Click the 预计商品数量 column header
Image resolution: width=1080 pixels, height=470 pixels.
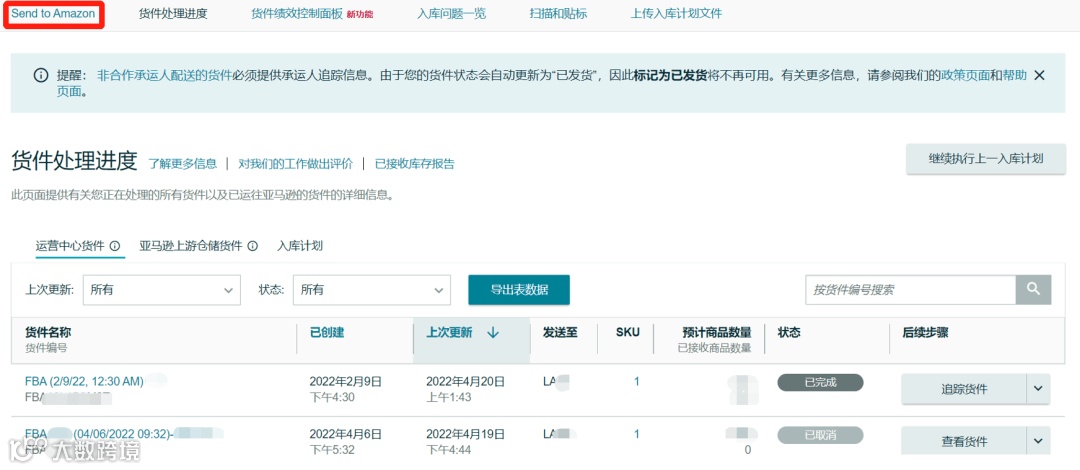click(x=716, y=332)
